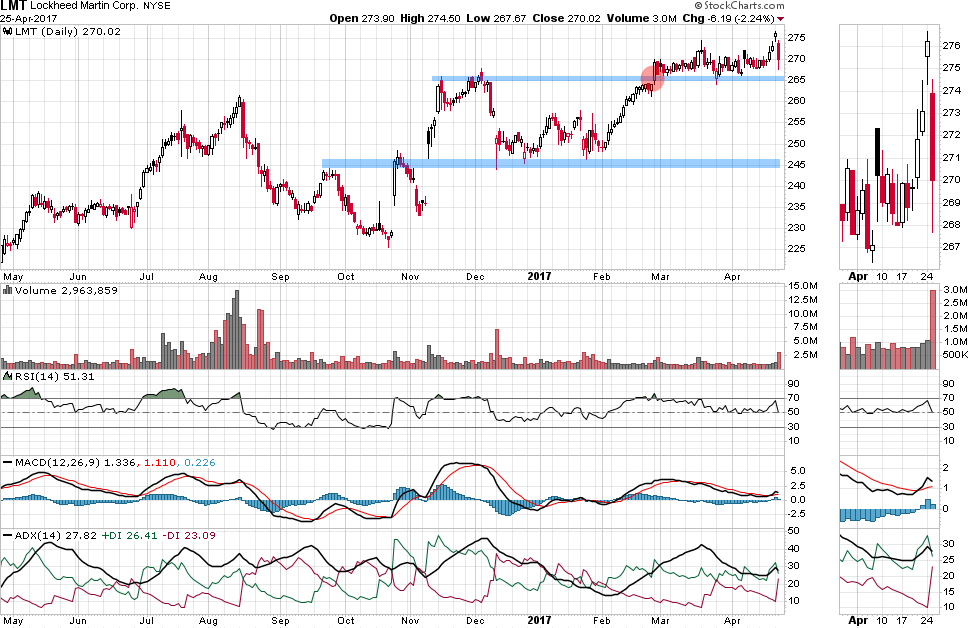Click the 7.5M volume axis label
The height and width of the screenshot is (628, 968).
(805, 327)
